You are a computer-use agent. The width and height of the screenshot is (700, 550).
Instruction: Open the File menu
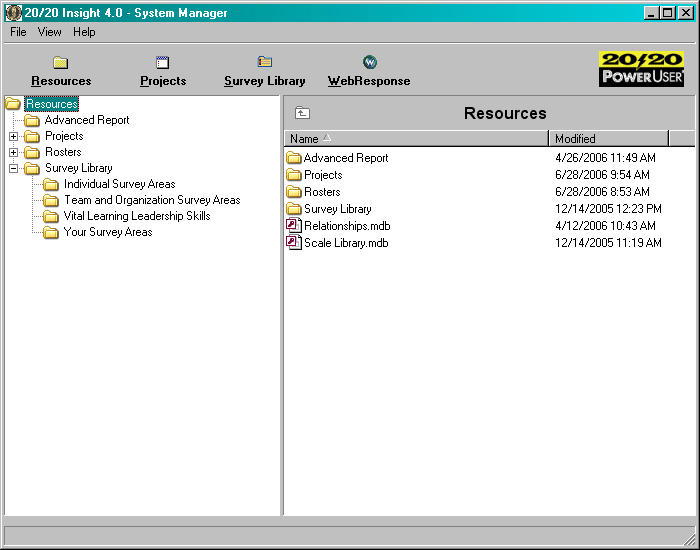click(18, 32)
